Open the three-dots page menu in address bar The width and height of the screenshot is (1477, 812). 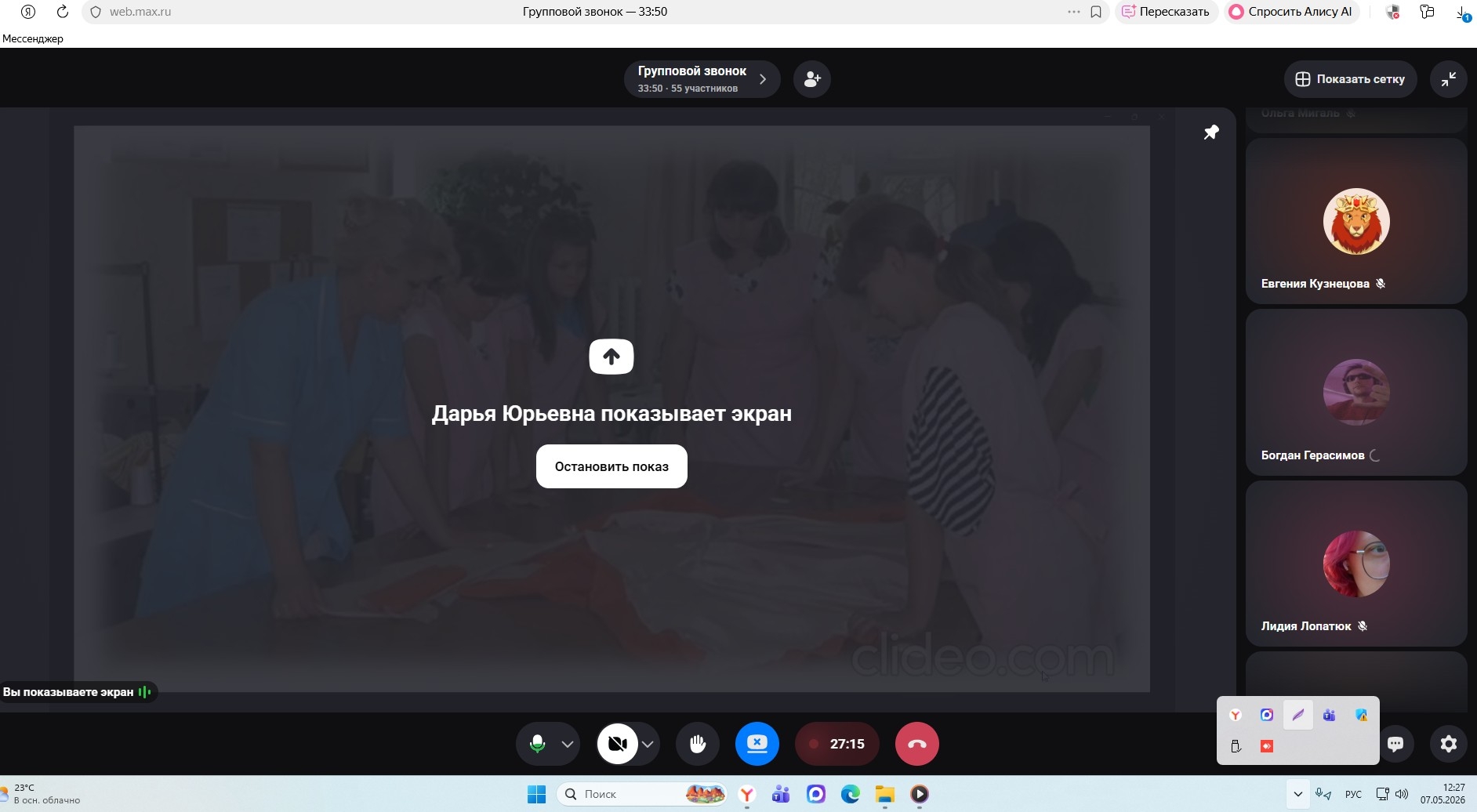(1073, 12)
